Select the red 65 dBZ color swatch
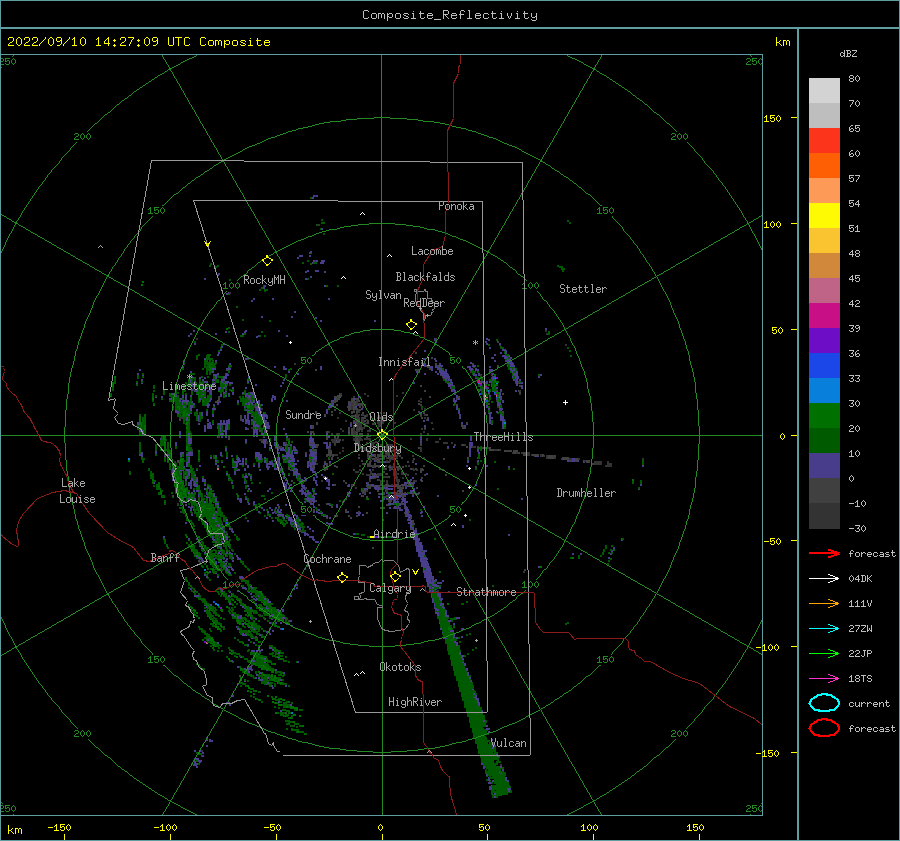 [x=824, y=140]
